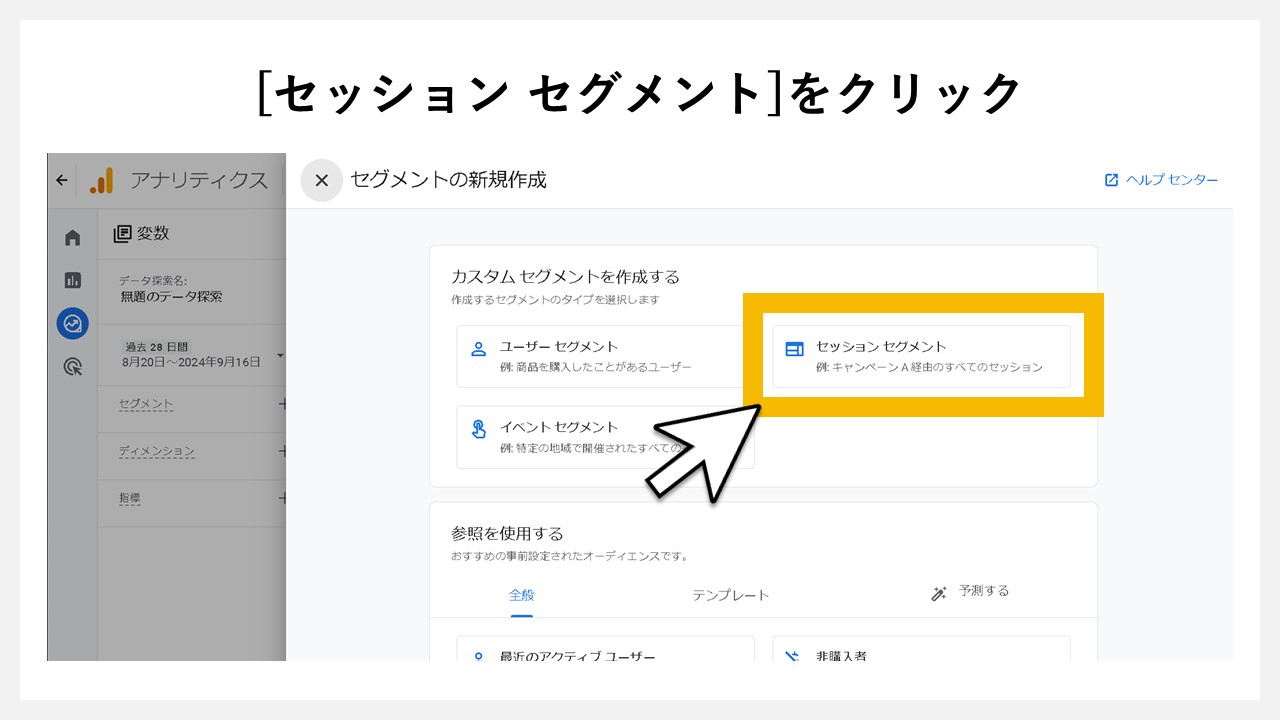Close segment creation with the X button
The height and width of the screenshot is (720, 1280).
321,180
